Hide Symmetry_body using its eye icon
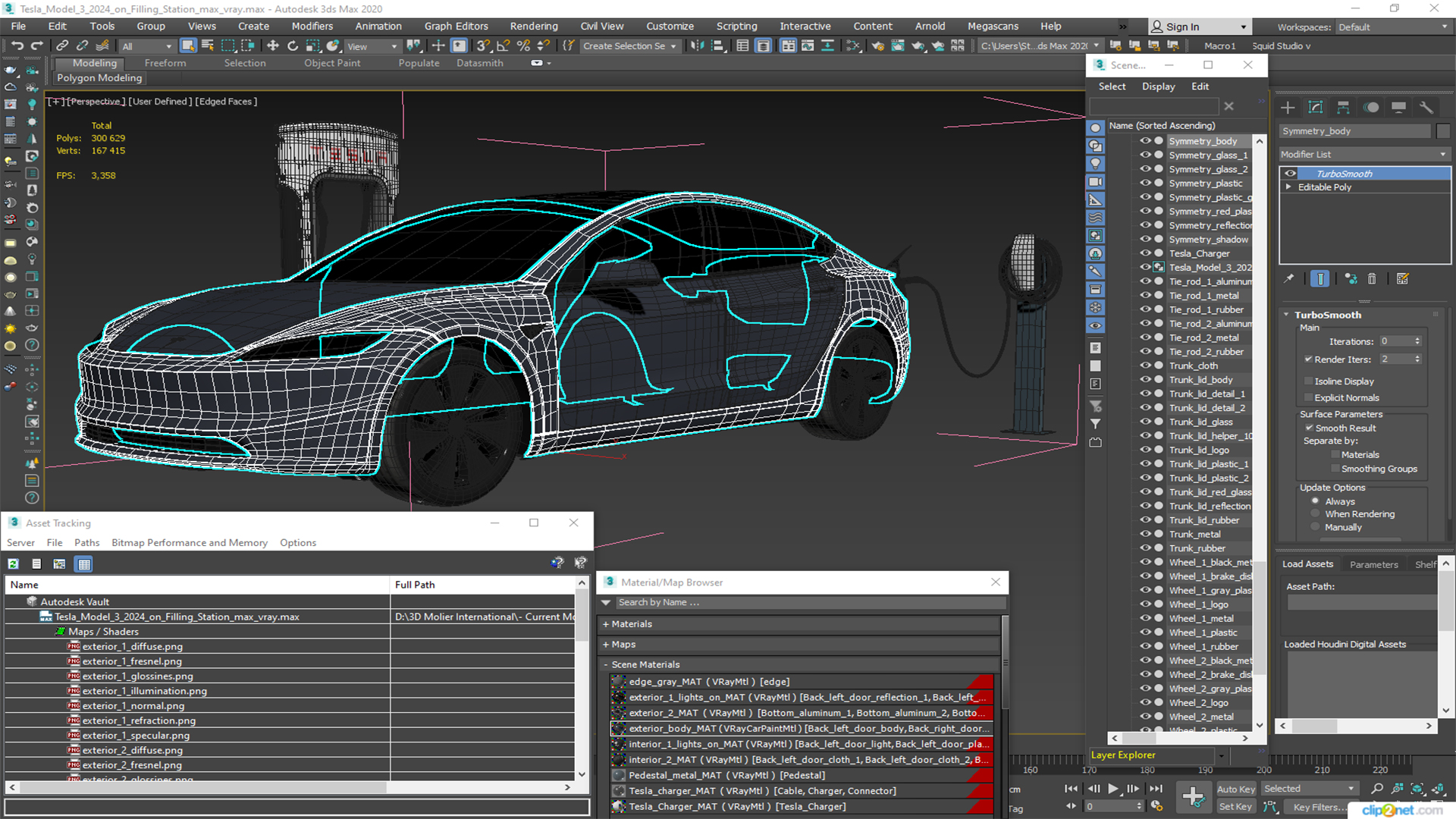Viewport: 1456px width, 819px height. 1145,141
